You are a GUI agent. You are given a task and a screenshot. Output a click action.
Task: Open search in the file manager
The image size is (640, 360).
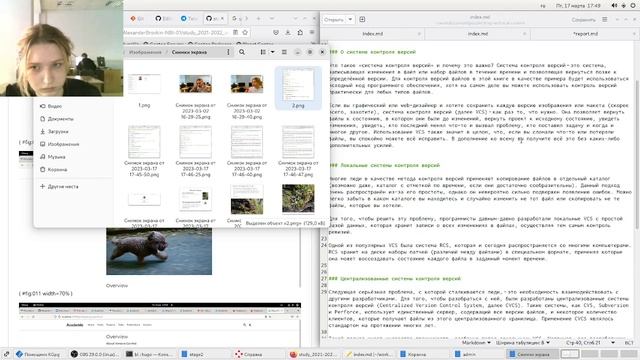pos(242,52)
